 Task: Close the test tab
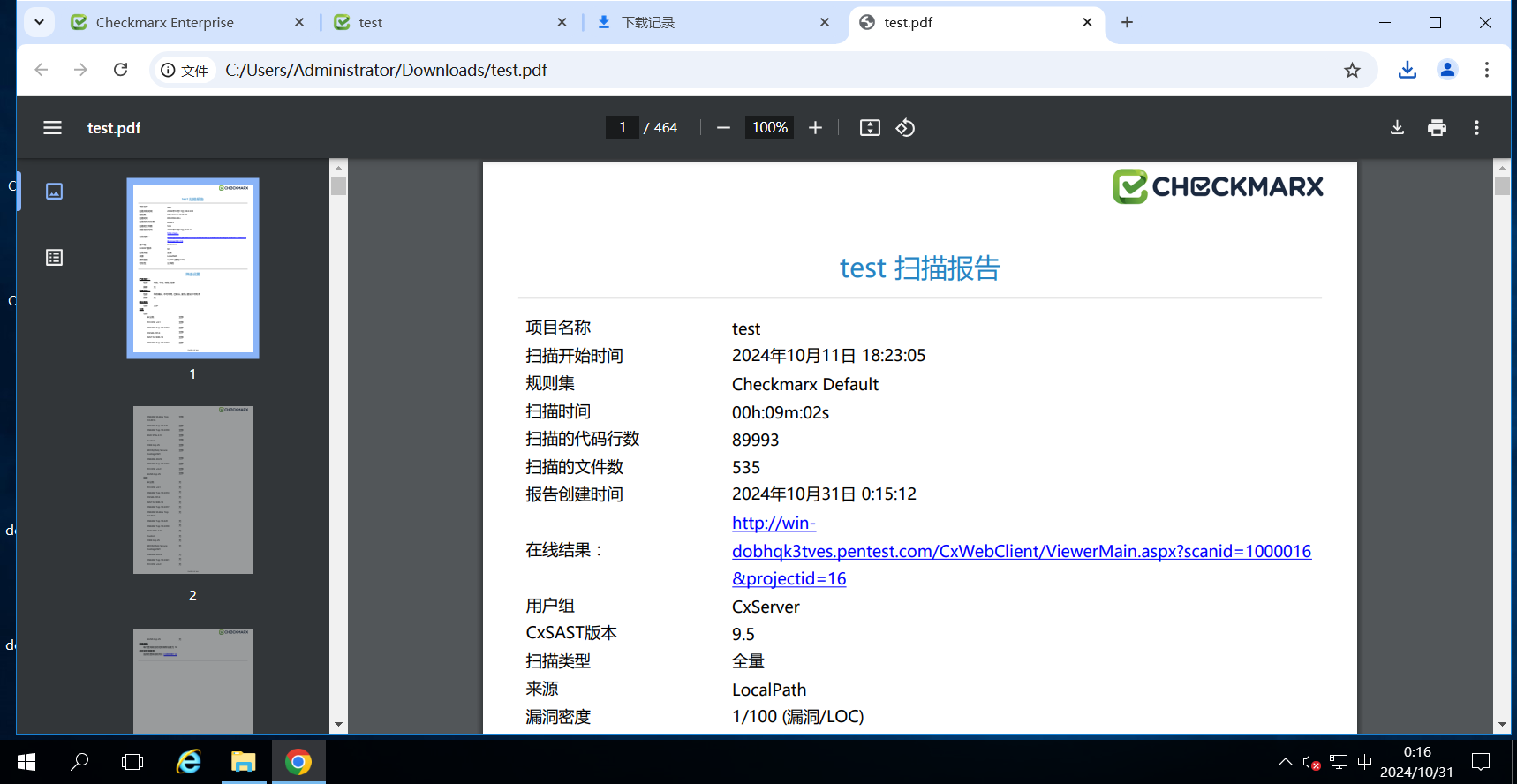pos(562,22)
